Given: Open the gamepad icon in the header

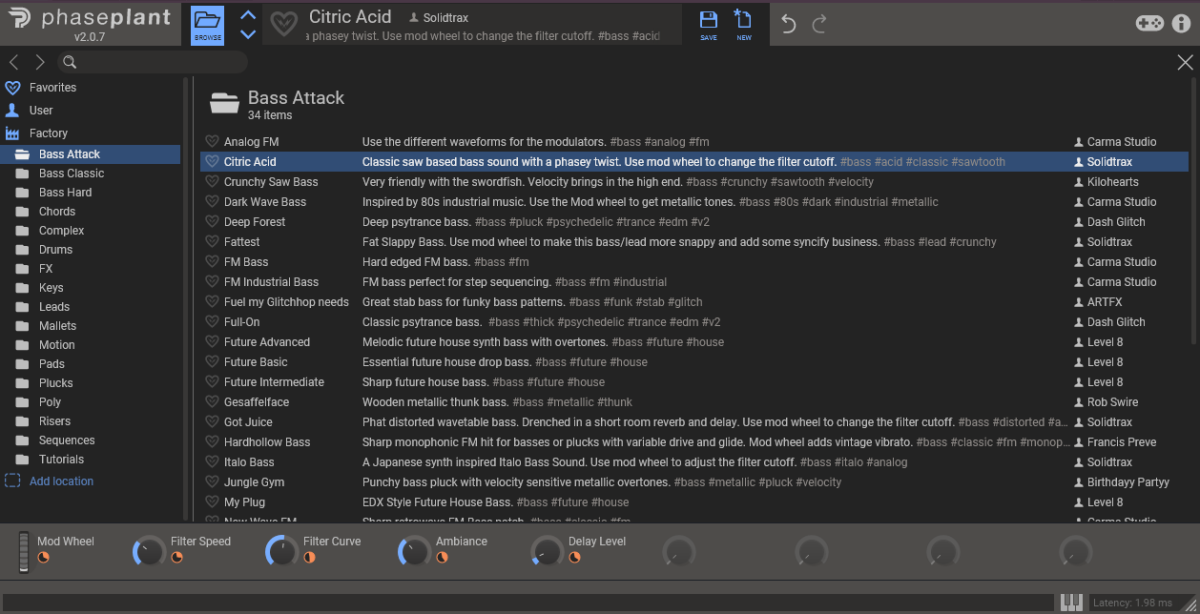Looking at the screenshot, I should pos(1149,23).
